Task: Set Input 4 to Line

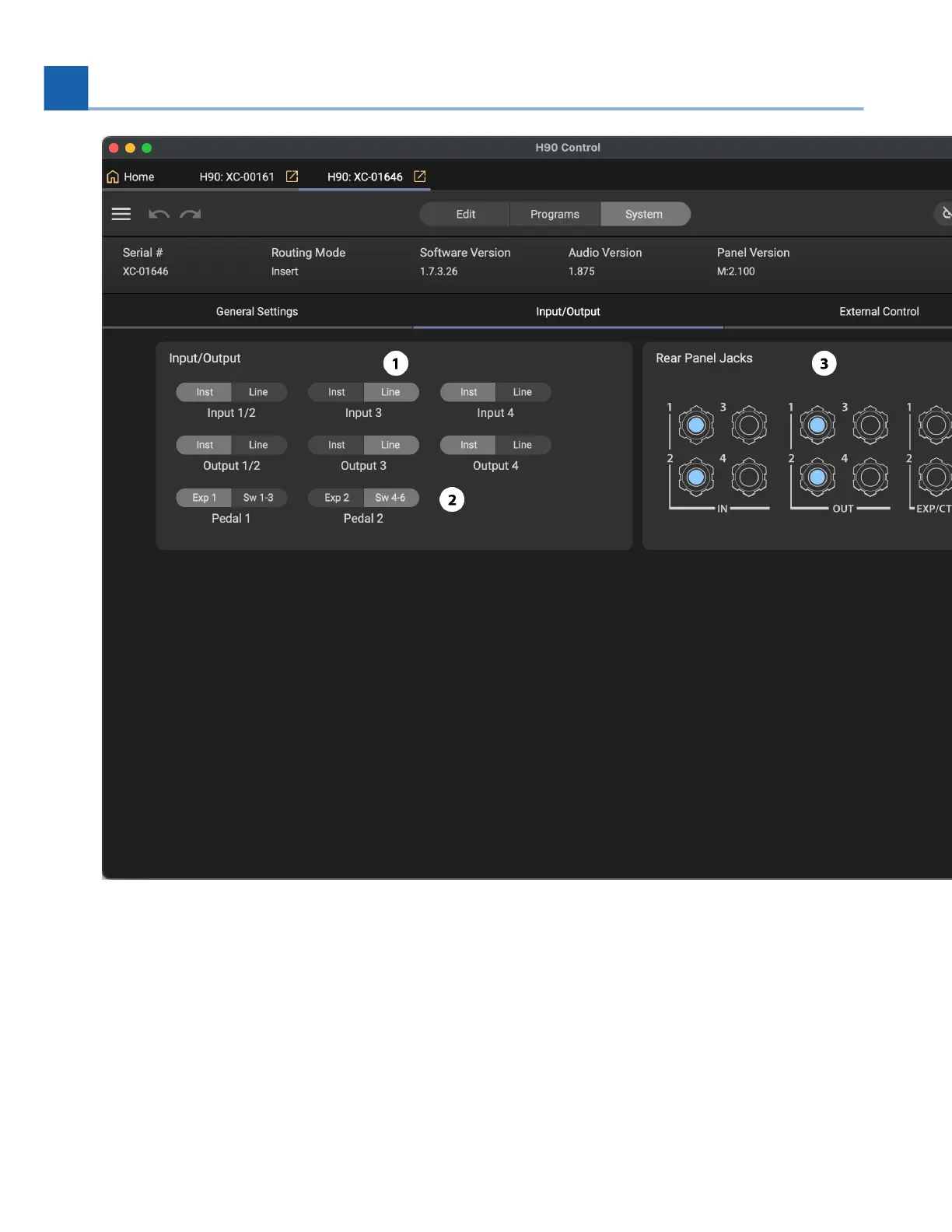Action: pos(523,392)
